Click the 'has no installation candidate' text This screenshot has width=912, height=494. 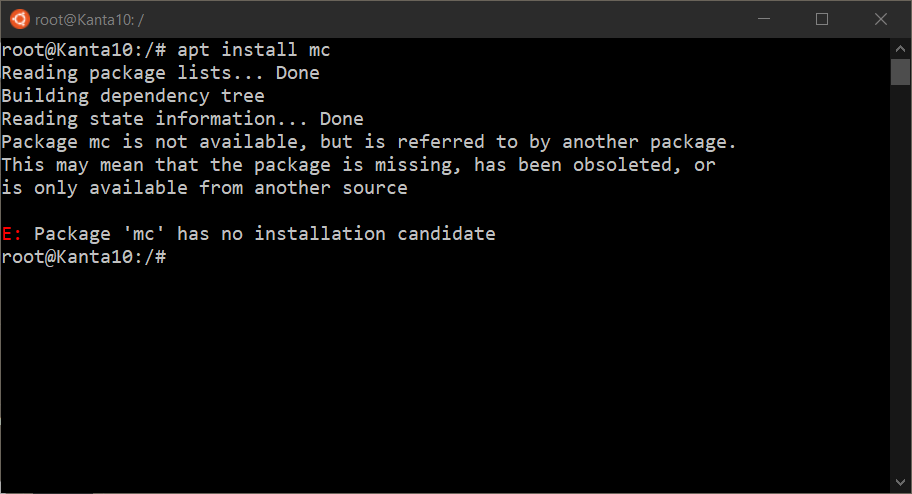click(336, 234)
